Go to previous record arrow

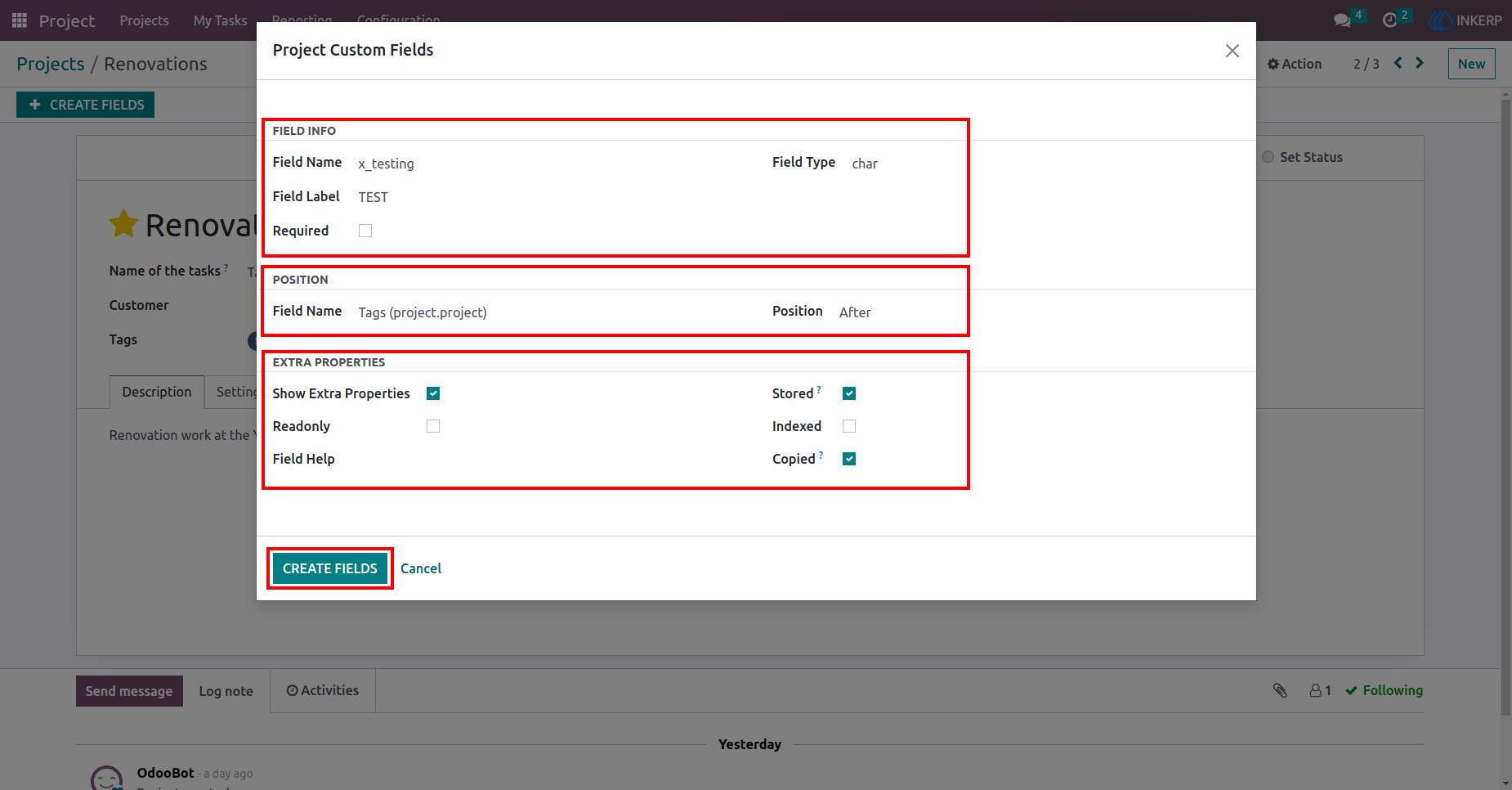pos(1398,63)
